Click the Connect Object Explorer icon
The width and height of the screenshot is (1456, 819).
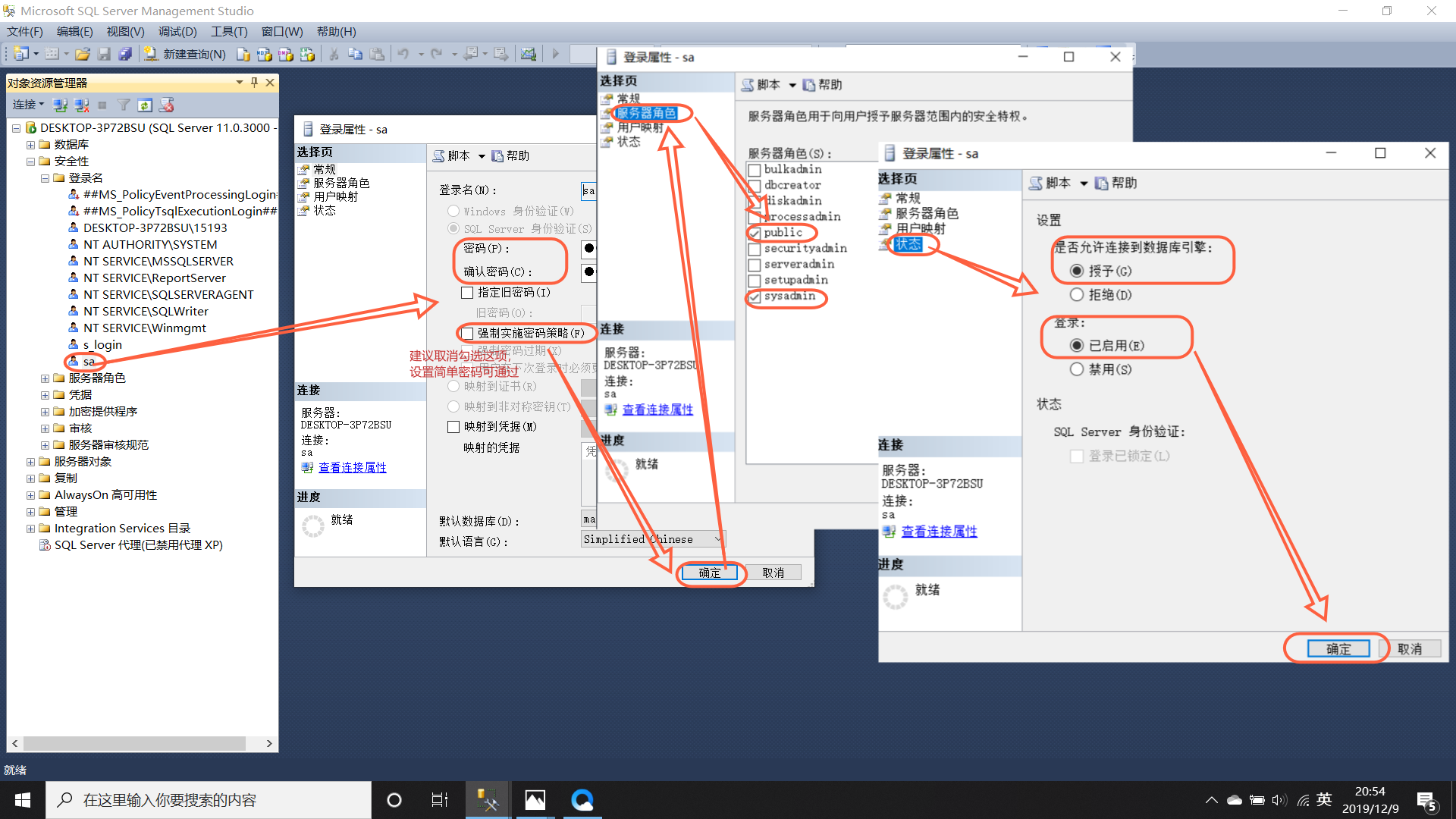pyautogui.click(x=61, y=105)
